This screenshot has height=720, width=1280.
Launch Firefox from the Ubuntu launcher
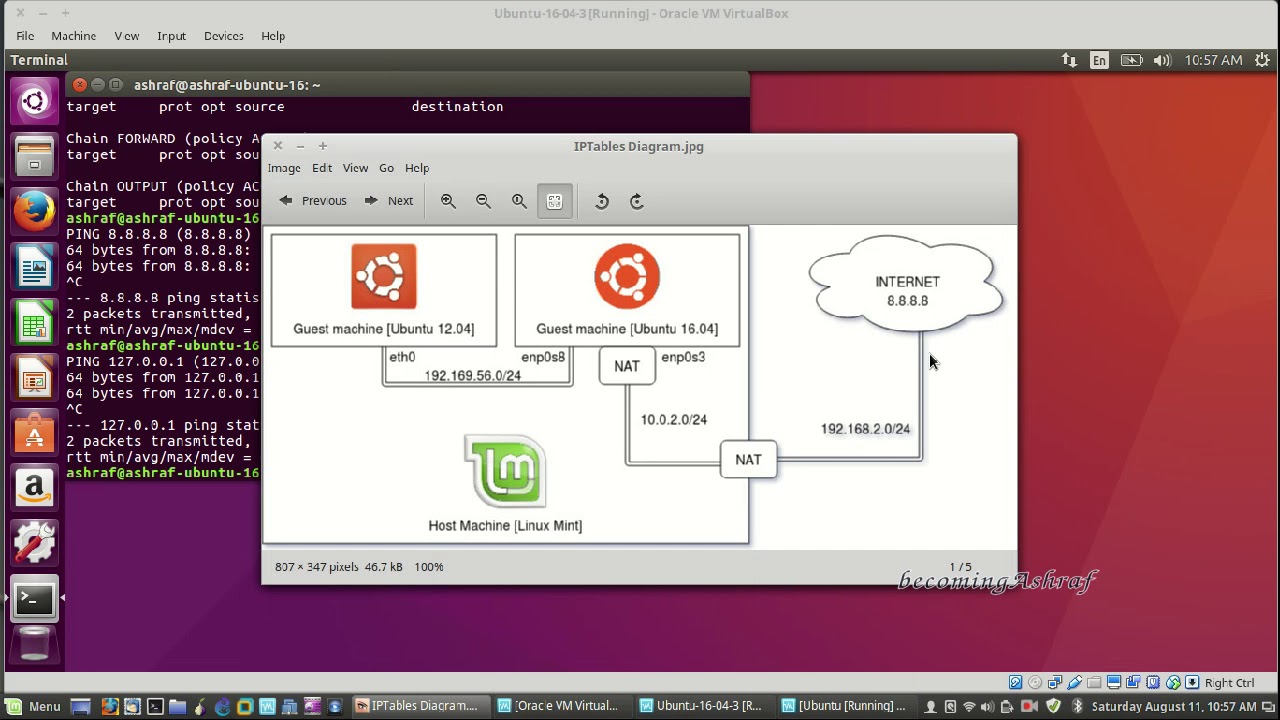34,212
